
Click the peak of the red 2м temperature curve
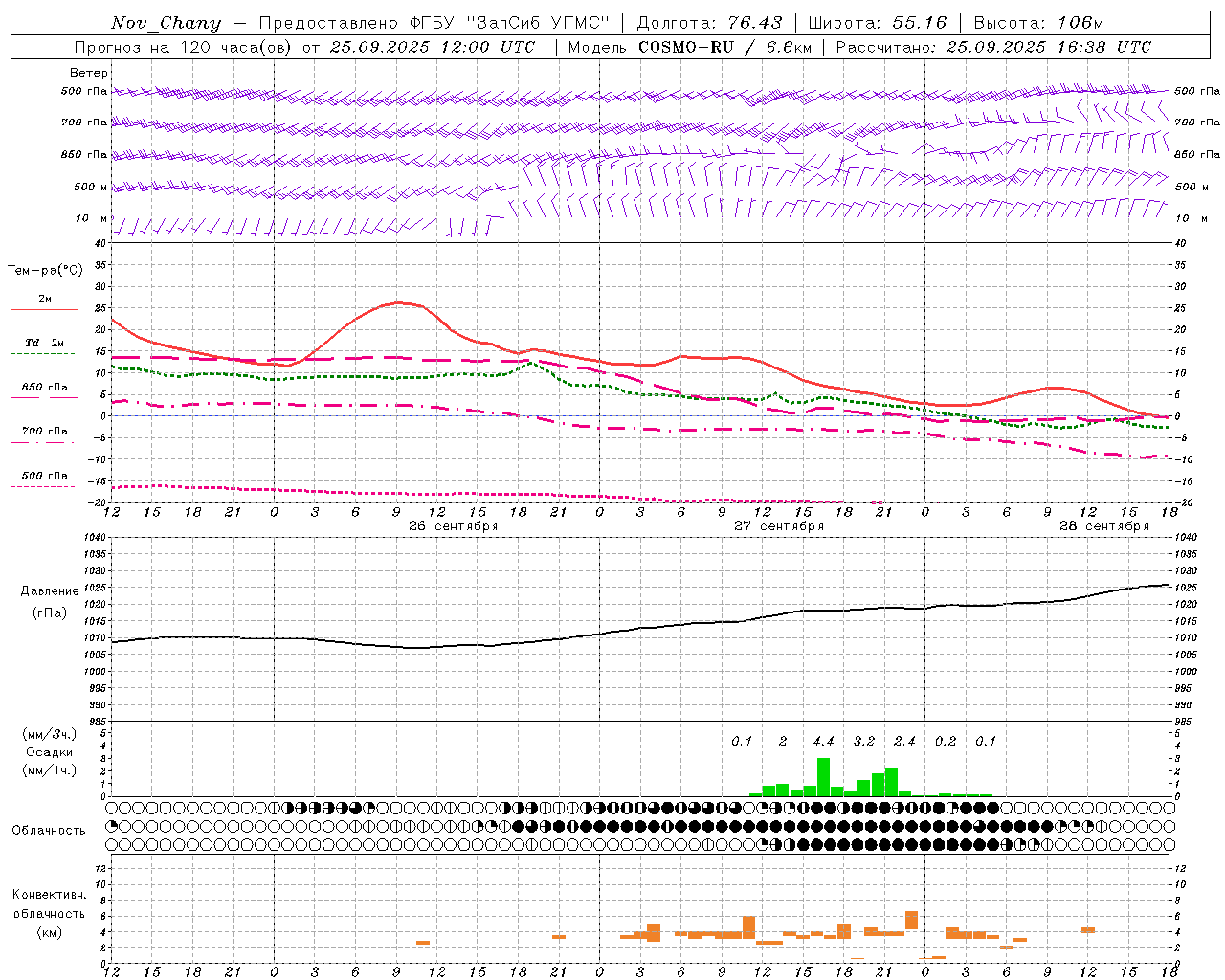click(x=398, y=302)
